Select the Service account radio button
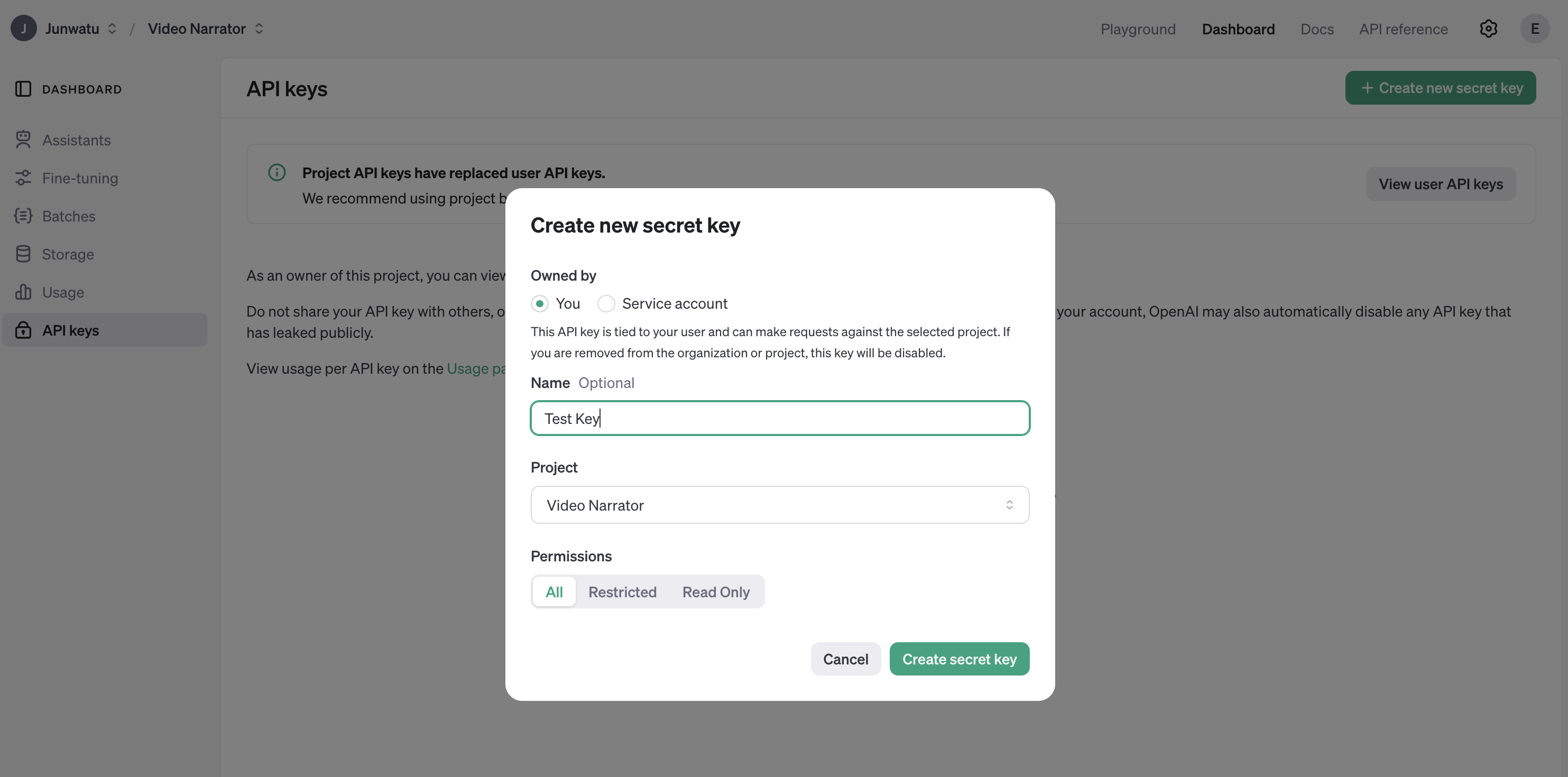 tap(606, 303)
